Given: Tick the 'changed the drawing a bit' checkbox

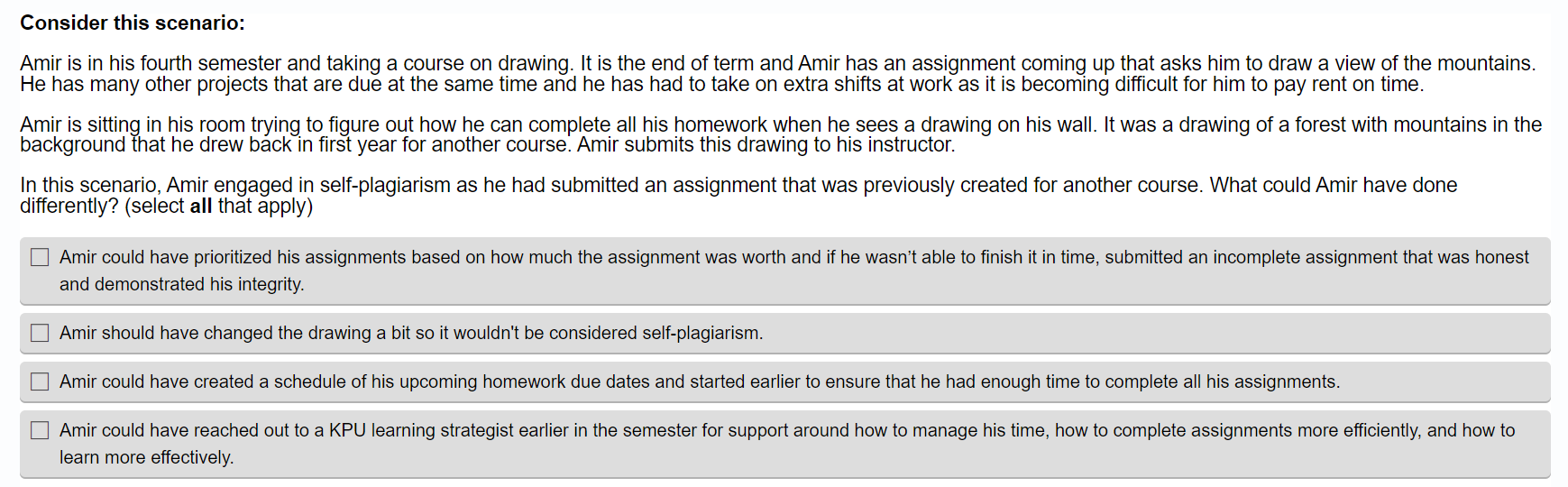Looking at the screenshot, I should point(40,333).
